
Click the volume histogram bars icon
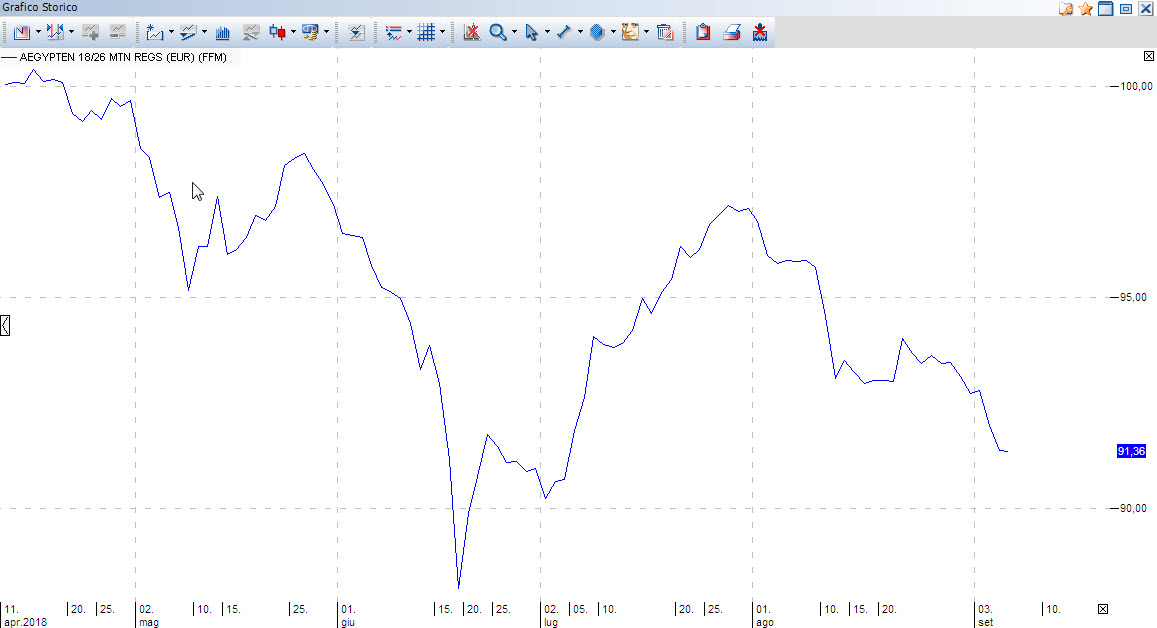click(x=223, y=32)
